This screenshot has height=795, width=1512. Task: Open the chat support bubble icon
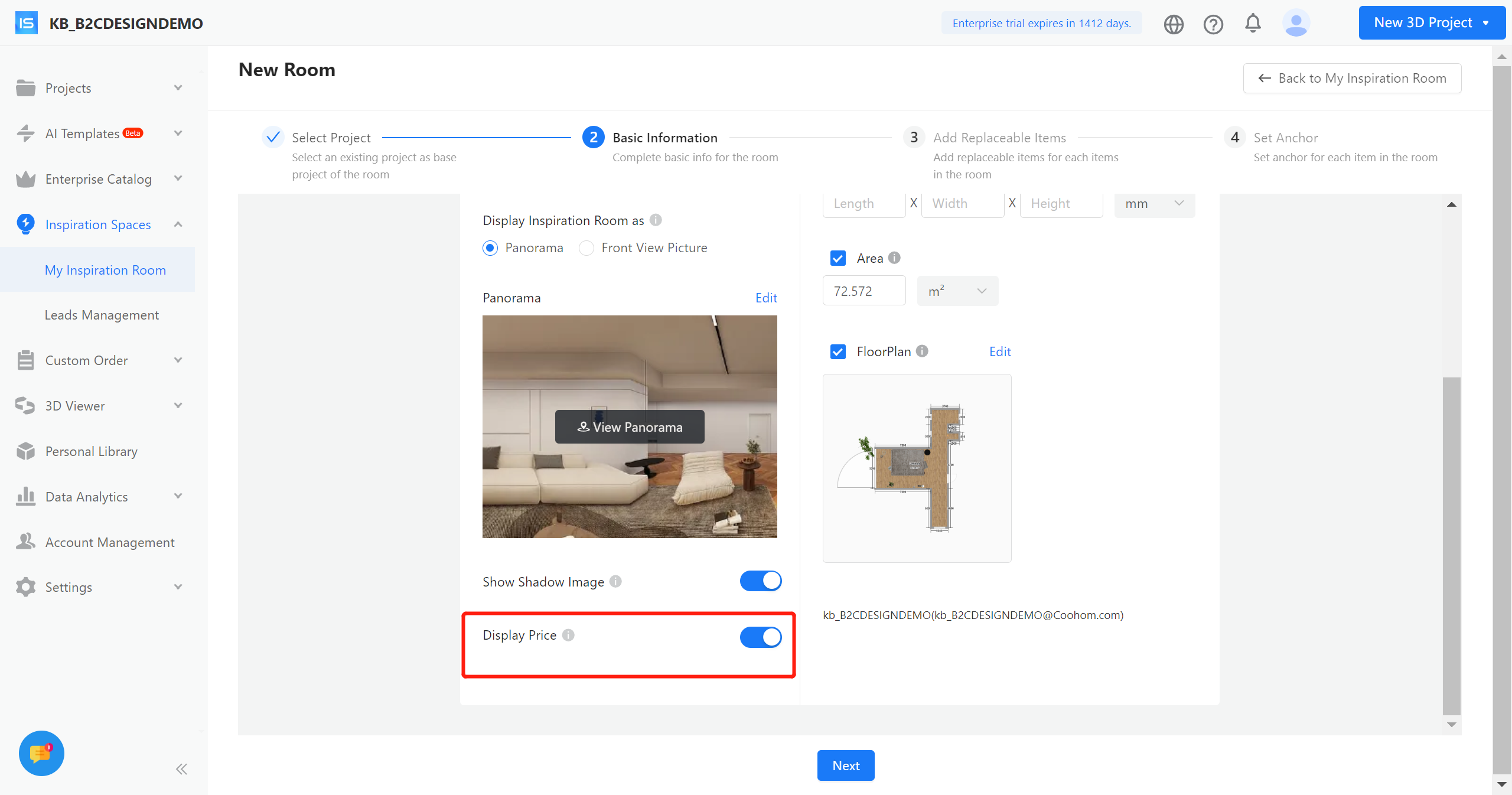tap(41, 753)
